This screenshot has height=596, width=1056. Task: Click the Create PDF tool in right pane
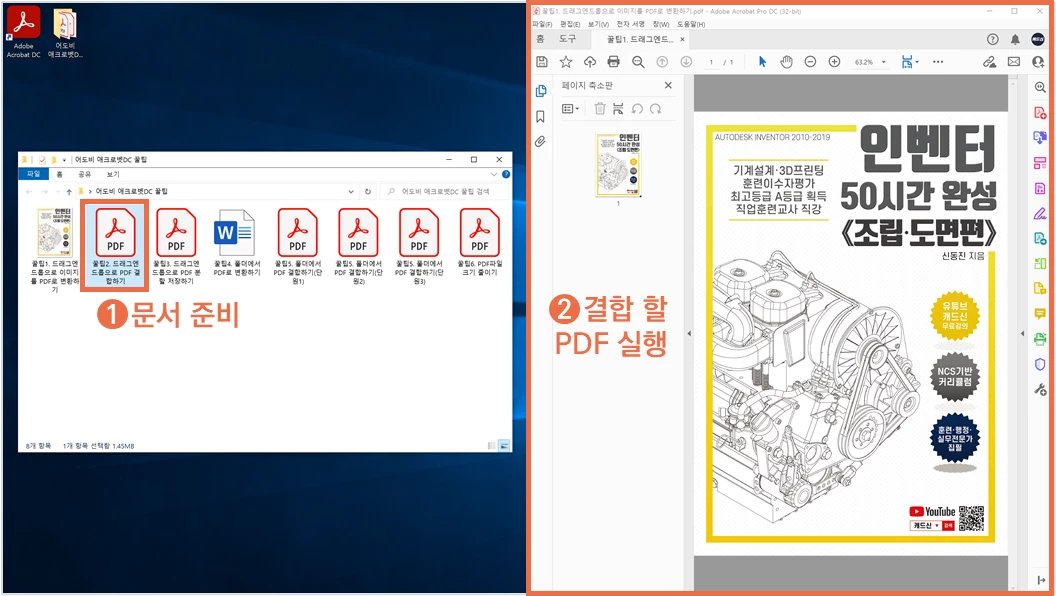pos(1040,112)
